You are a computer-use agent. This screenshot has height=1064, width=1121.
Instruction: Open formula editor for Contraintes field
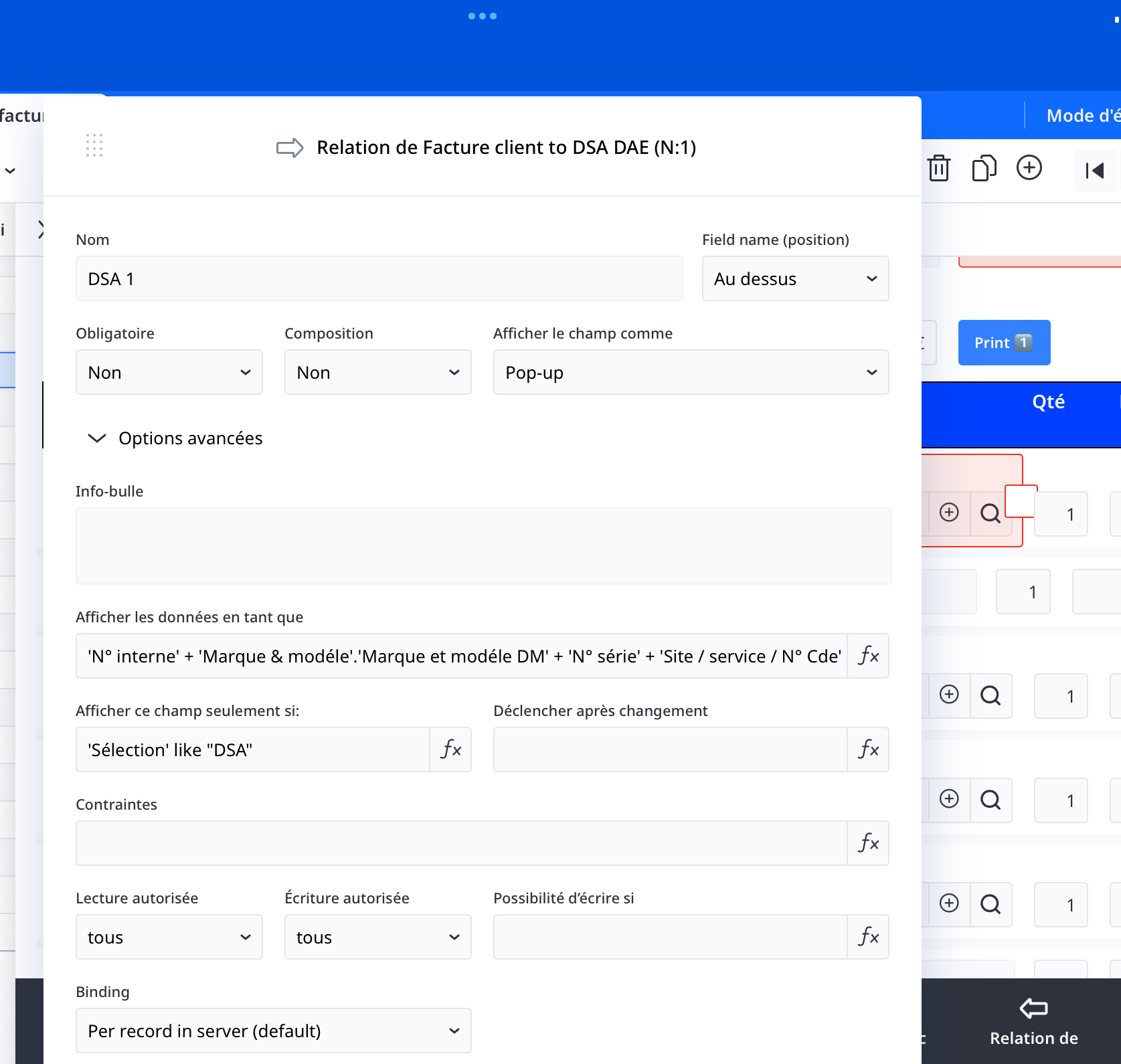click(868, 843)
